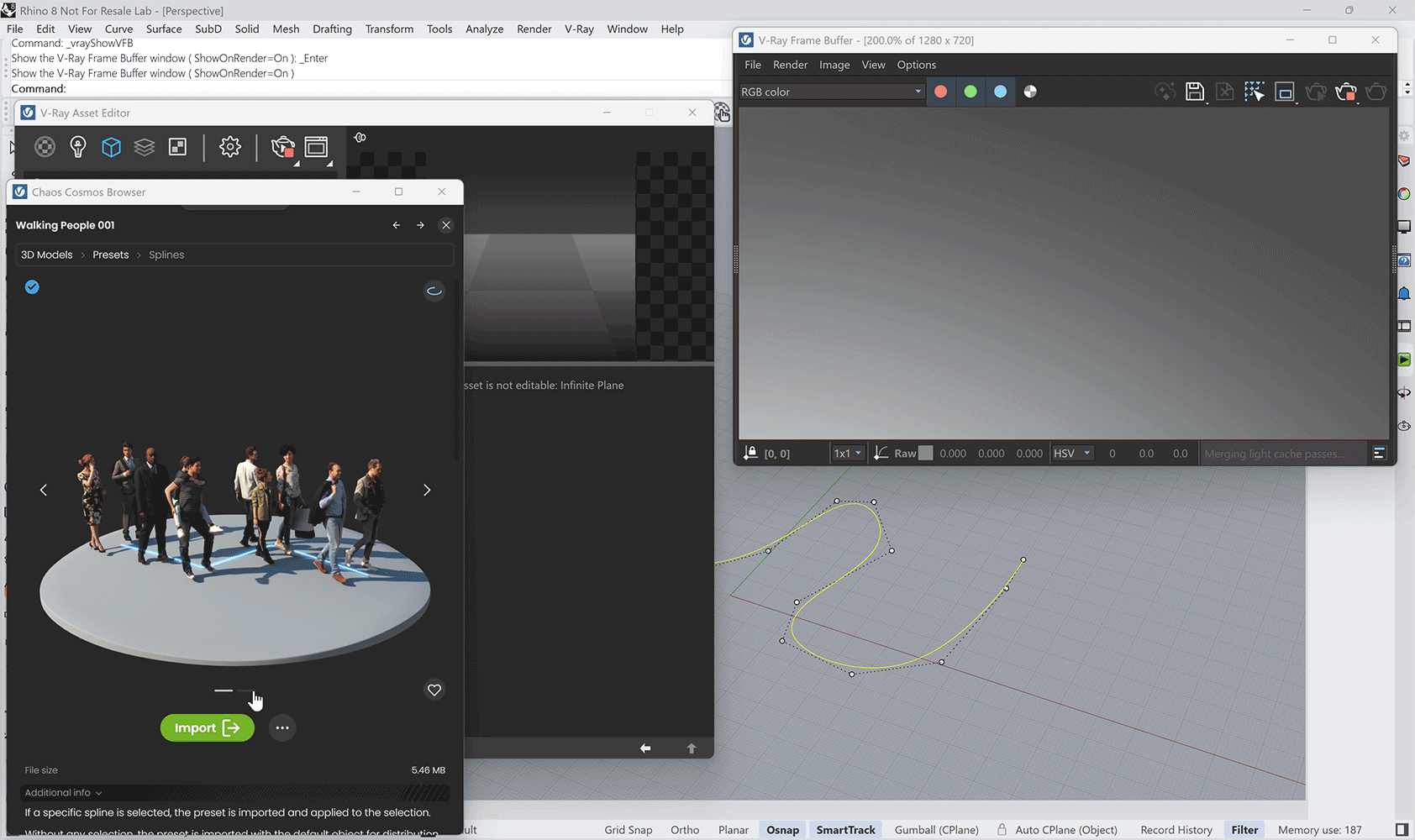The image size is (1415, 840).
Task: Navigate to Presets breadcrumb
Action: [111, 255]
